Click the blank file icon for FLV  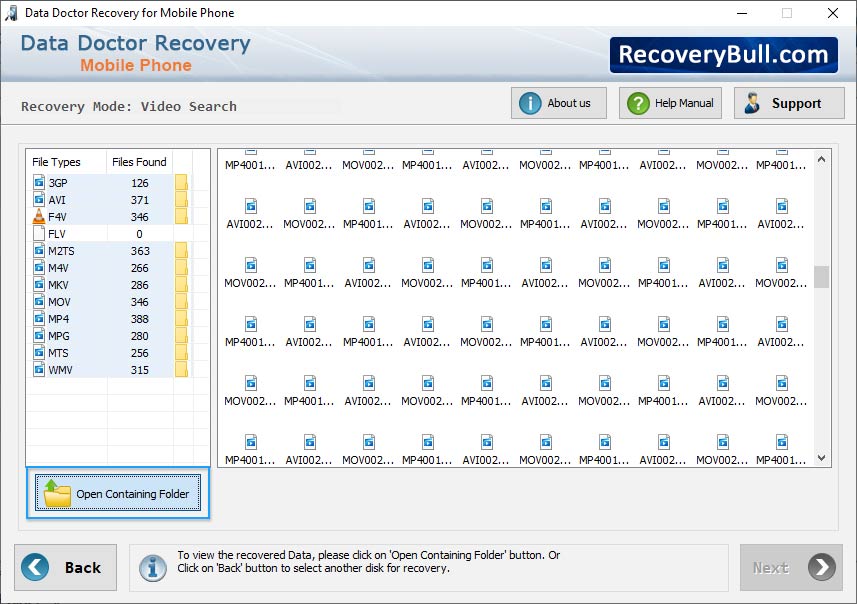coord(39,233)
